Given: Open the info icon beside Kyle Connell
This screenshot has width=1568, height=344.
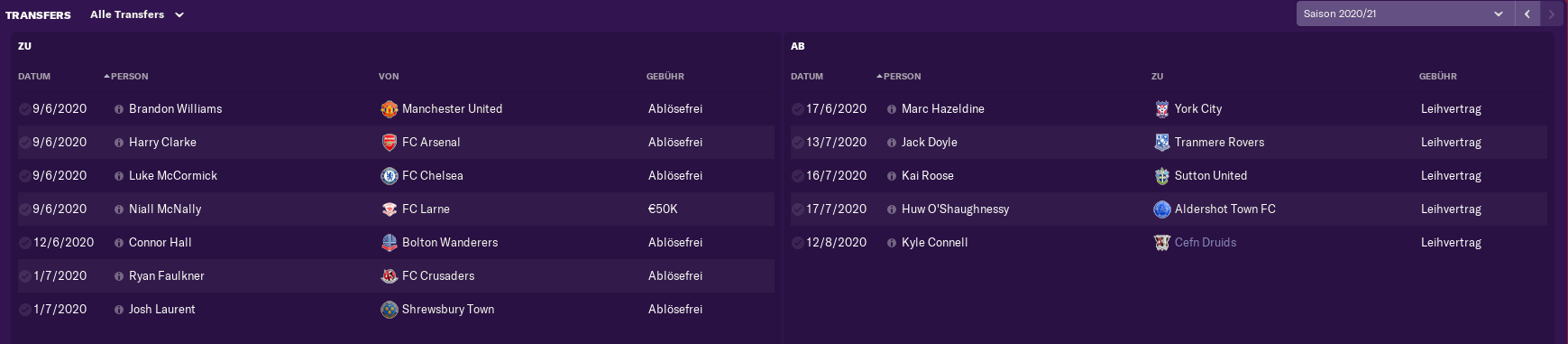Looking at the screenshot, I should pyautogui.click(x=892, y=243).
